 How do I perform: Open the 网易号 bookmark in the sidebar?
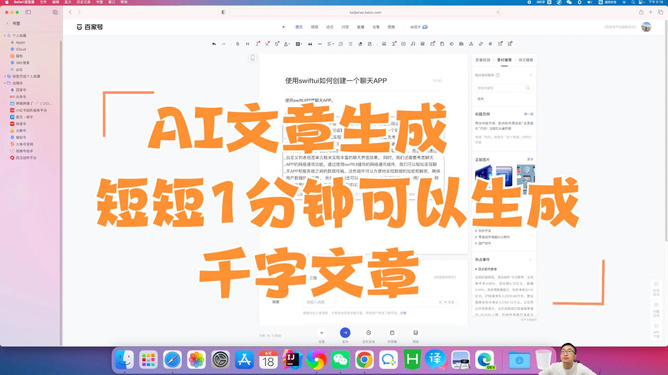21,124
